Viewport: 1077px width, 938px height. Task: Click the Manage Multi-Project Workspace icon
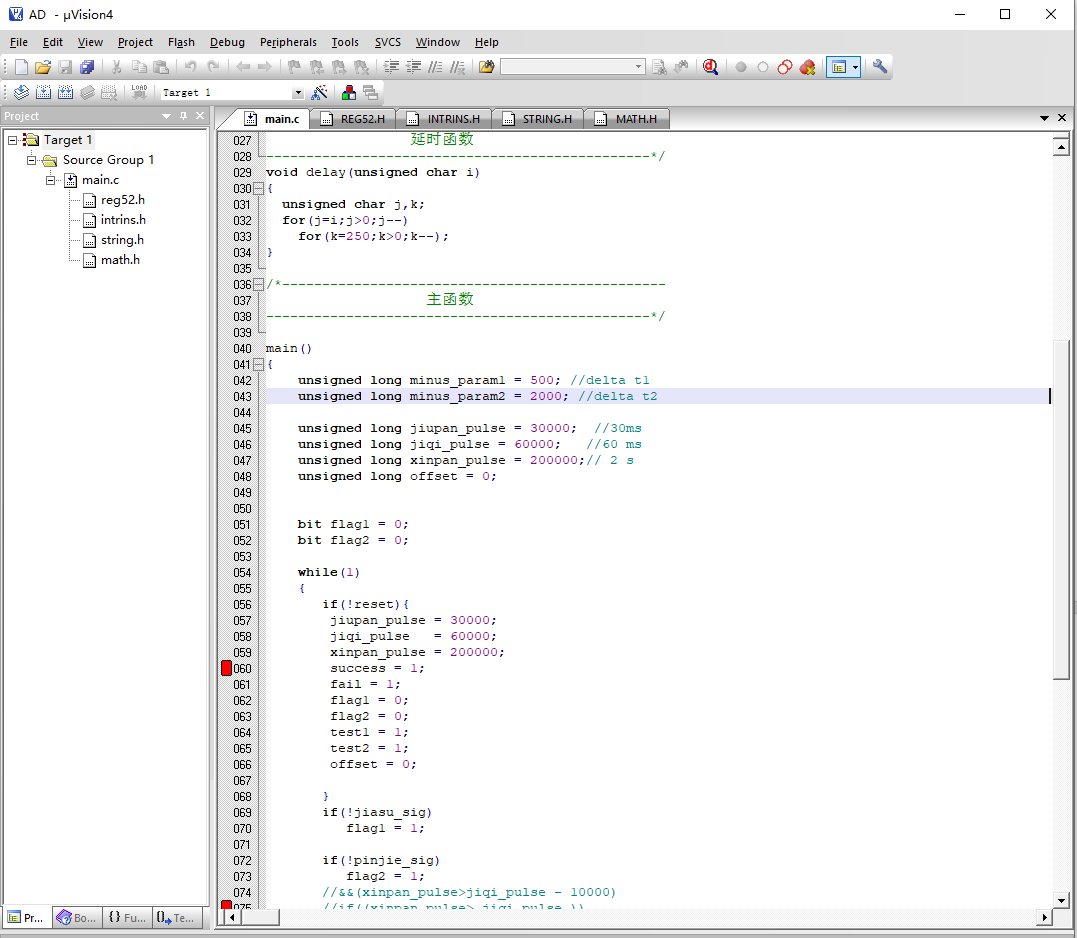pos(371,92)
